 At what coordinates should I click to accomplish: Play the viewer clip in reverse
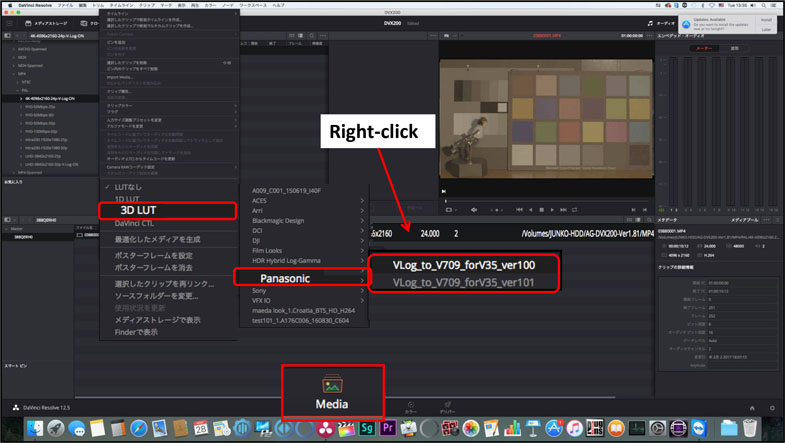531,210
